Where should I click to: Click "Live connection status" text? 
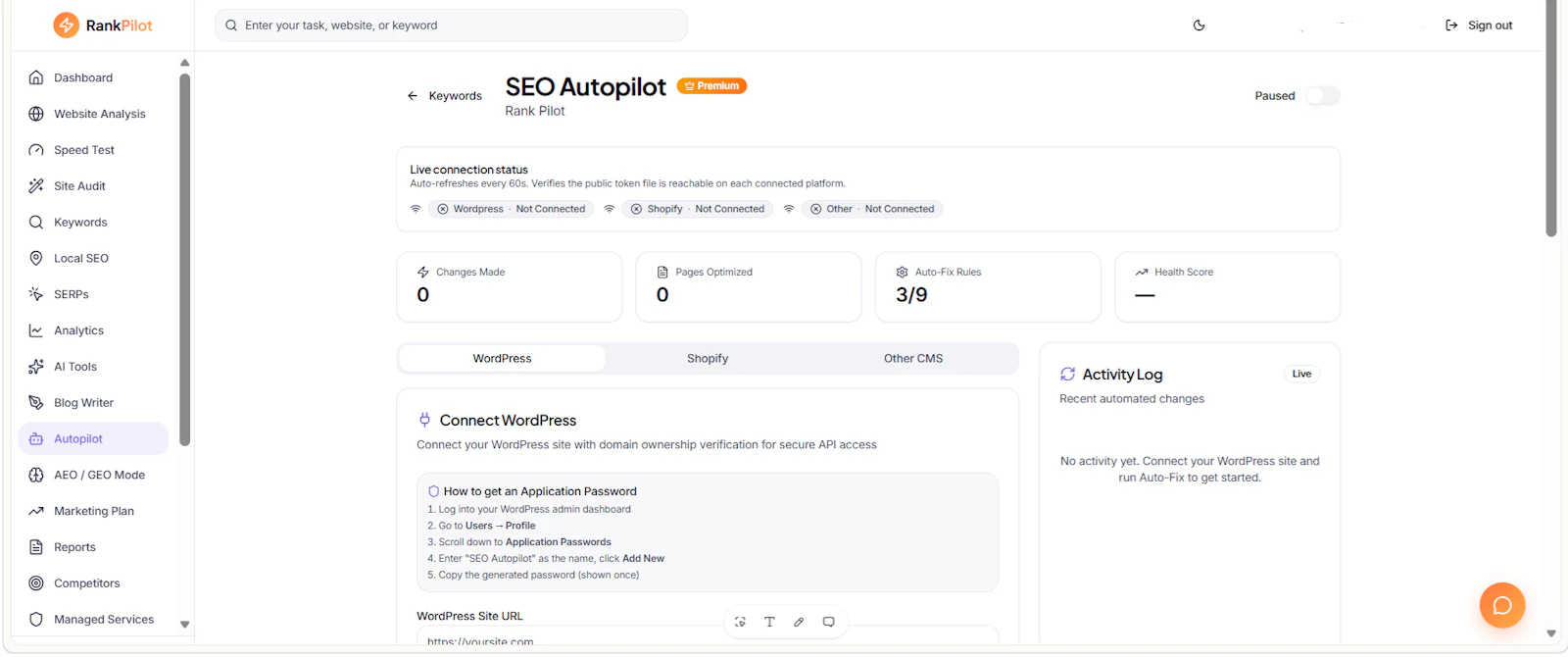tap(468, 170)
